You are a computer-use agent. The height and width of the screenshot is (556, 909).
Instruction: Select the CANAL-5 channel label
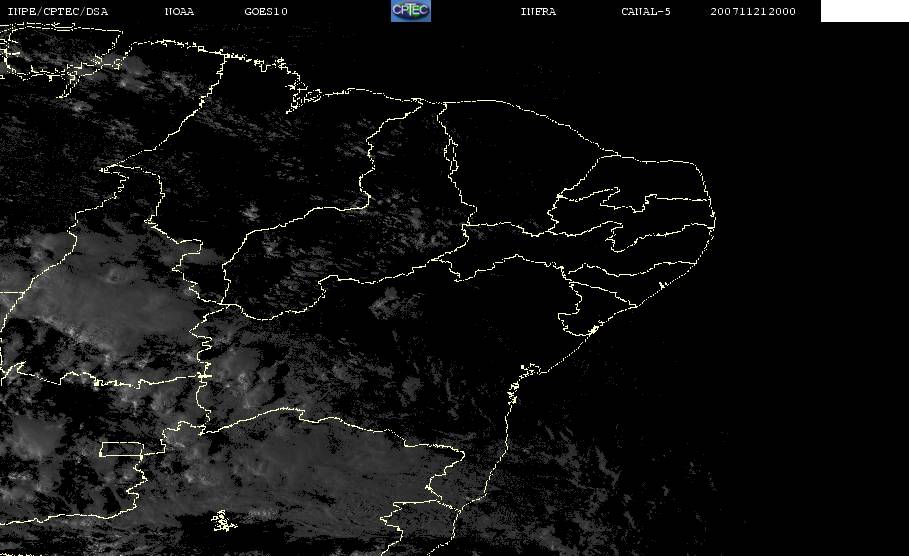(x=645, y=12)
